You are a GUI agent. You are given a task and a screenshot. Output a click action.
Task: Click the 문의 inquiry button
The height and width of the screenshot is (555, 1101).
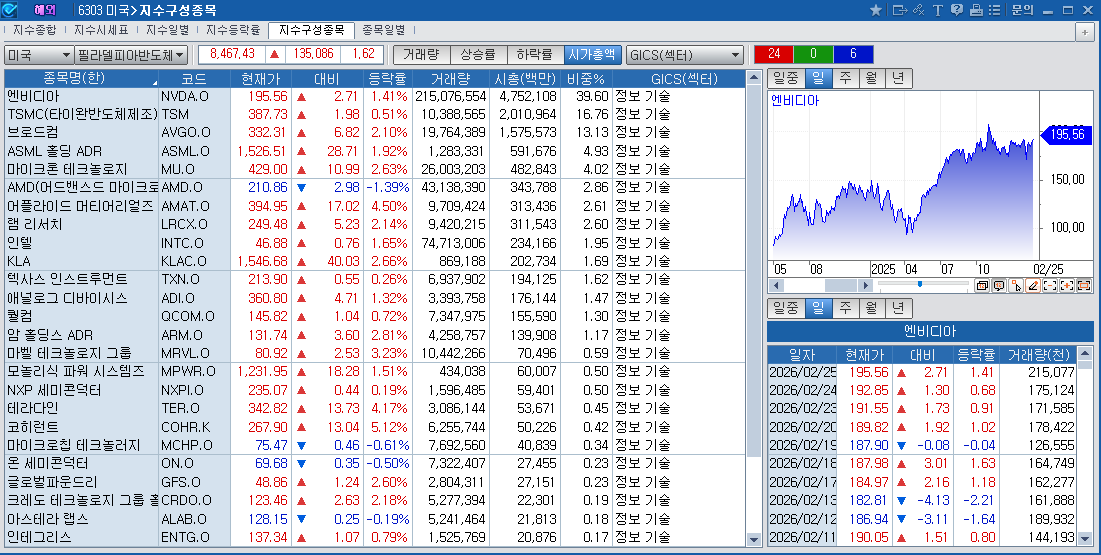tap(1022, 10)
